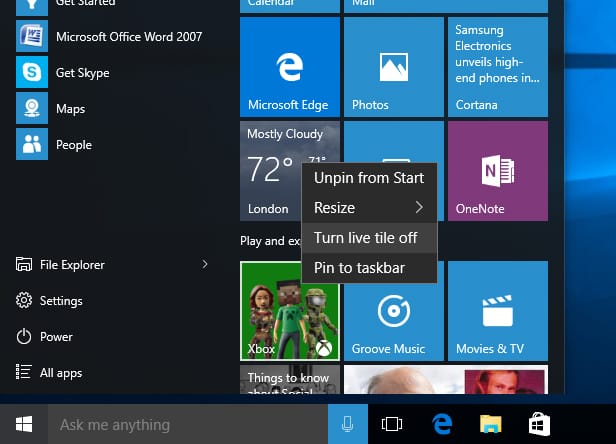
Task: Click the Ask me anything search box
Action: point(188,424)
